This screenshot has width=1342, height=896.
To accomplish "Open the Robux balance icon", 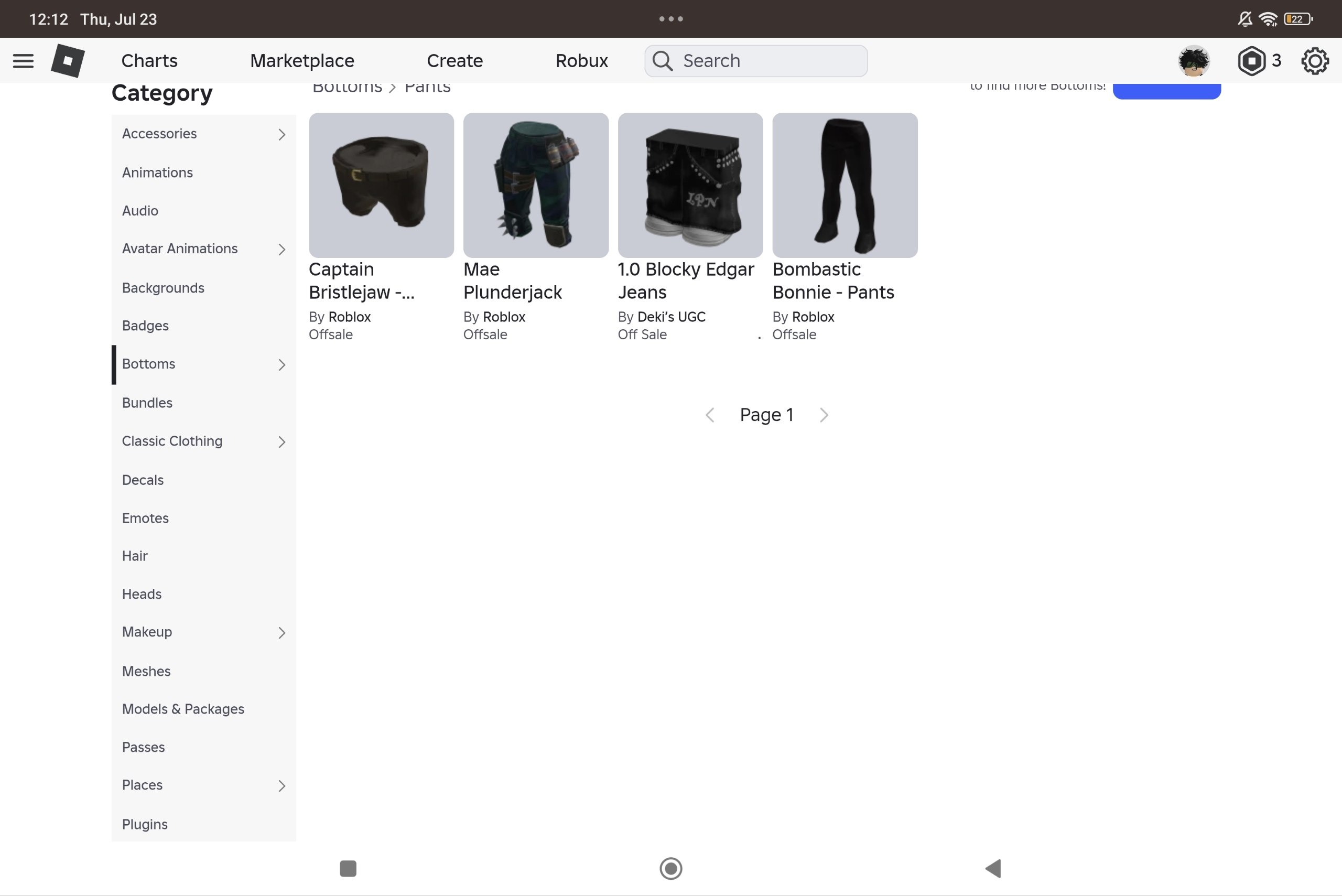I will [x=1251, y=61].
